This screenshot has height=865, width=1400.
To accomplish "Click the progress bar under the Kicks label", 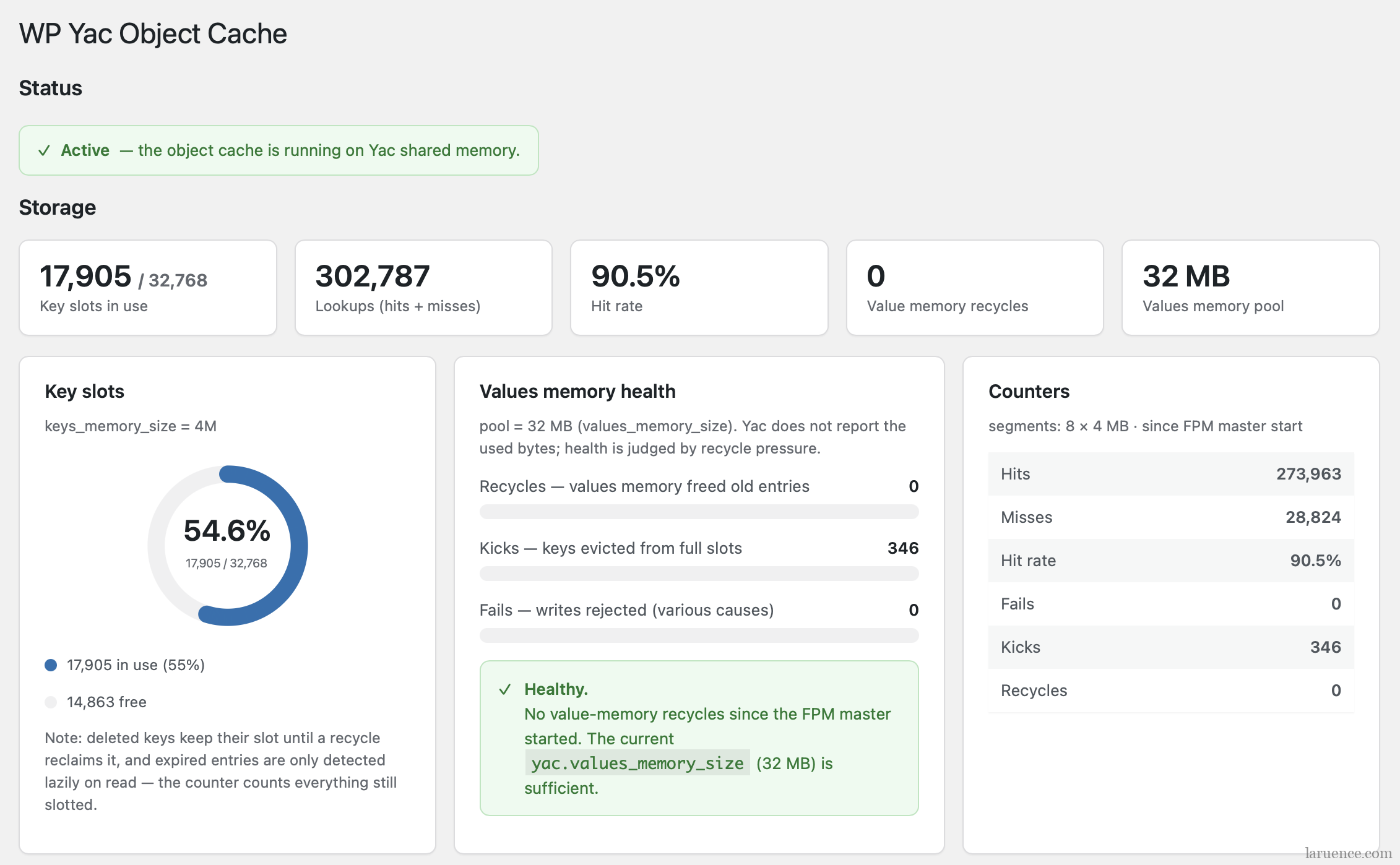I will pos(699,574).
